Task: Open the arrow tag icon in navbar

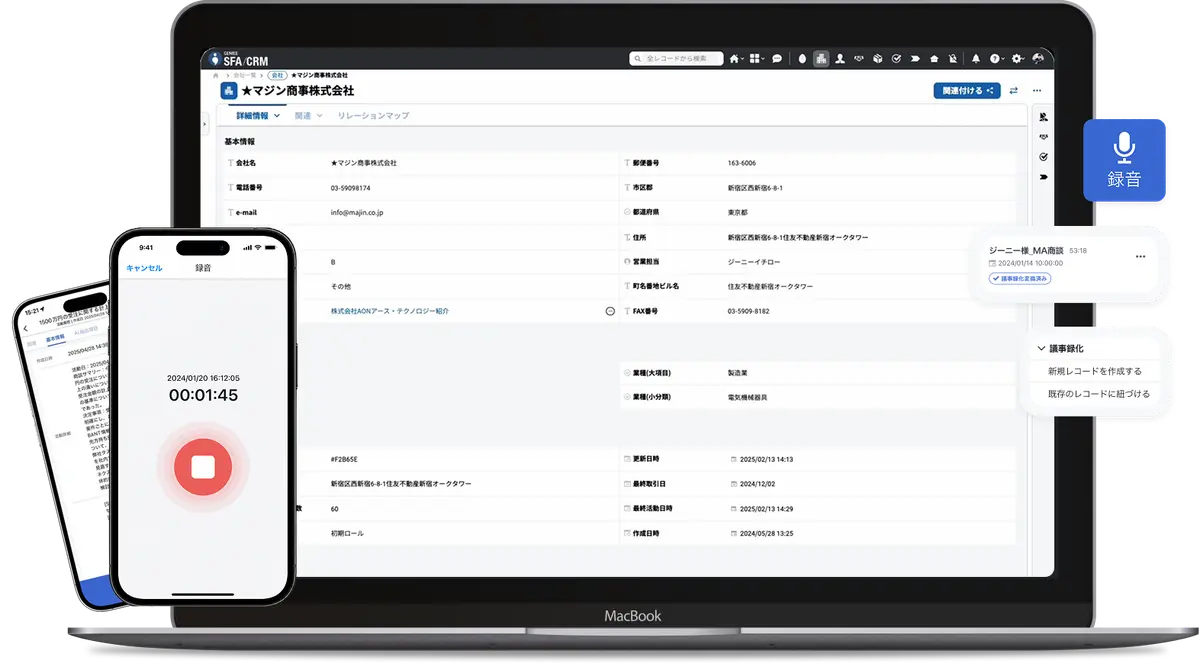Action: pos(915,59)
